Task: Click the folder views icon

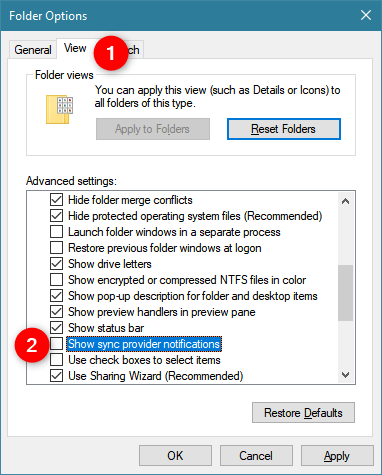Action: point(59,109)
